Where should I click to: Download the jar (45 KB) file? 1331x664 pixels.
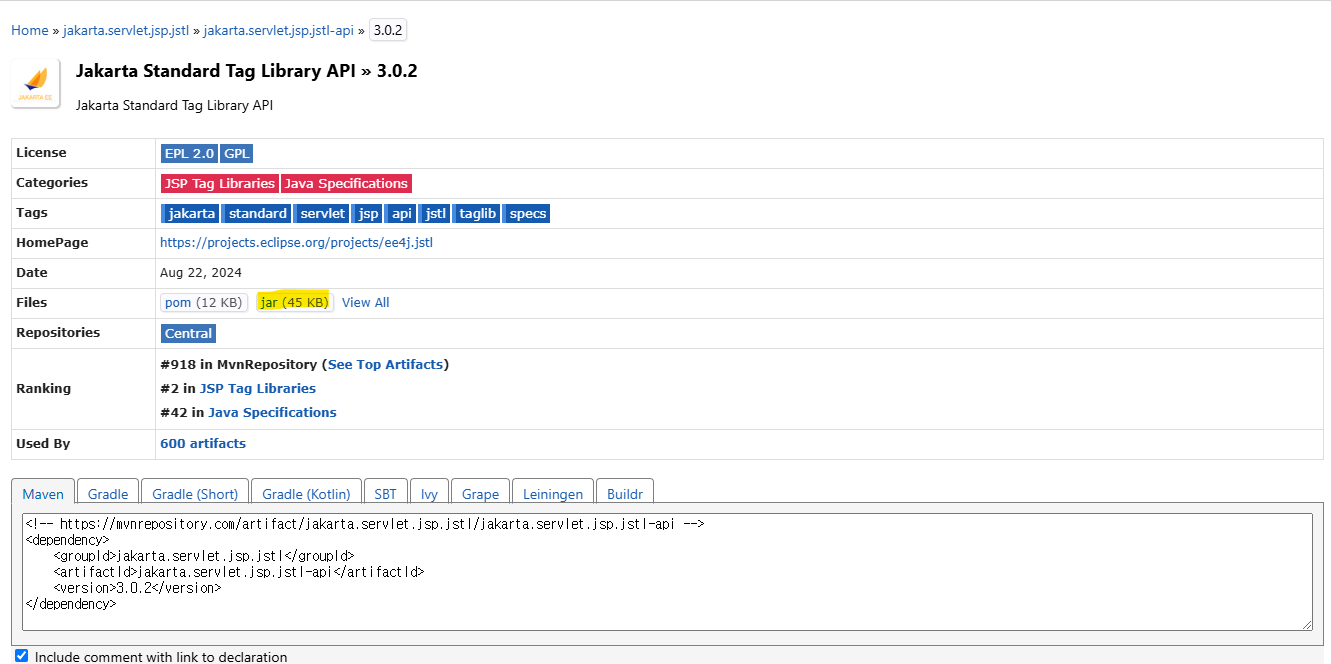pos(294,302)
